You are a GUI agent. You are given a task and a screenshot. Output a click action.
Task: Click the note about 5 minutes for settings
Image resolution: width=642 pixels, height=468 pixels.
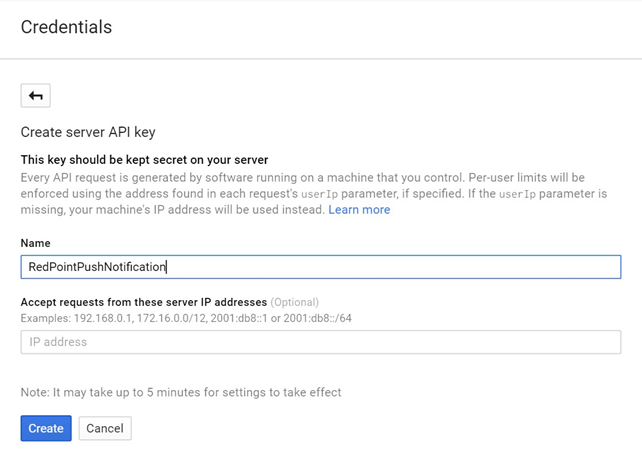coord(181,392)
